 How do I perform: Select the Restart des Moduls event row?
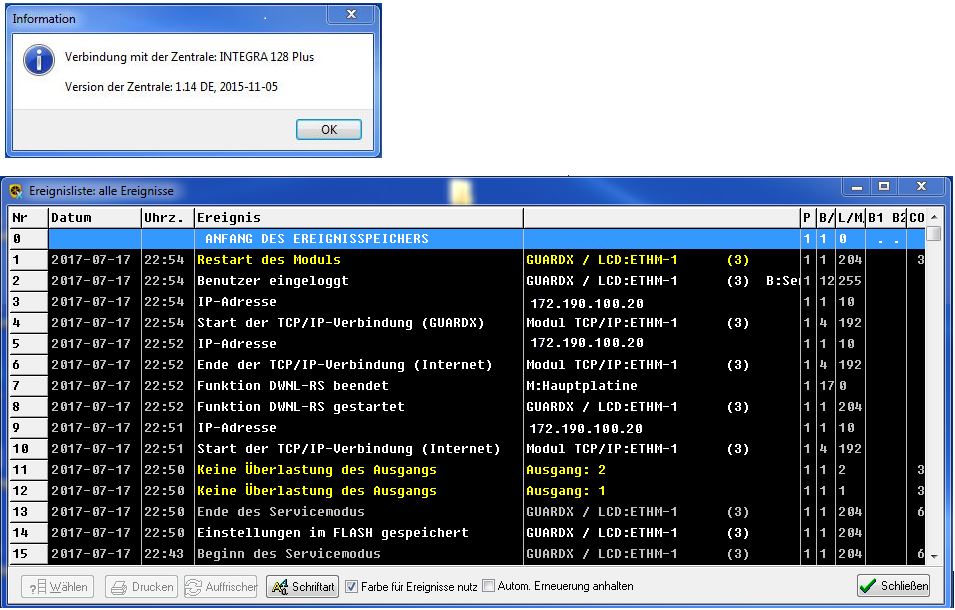(x=268, y=260)
